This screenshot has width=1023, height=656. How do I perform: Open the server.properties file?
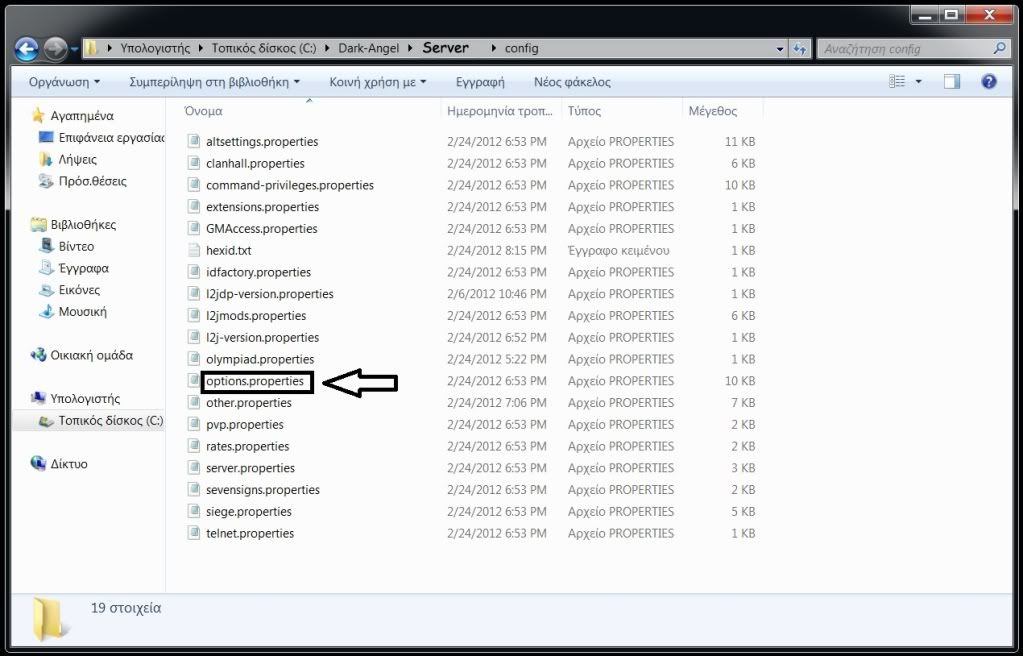click(x=252, y=467)
